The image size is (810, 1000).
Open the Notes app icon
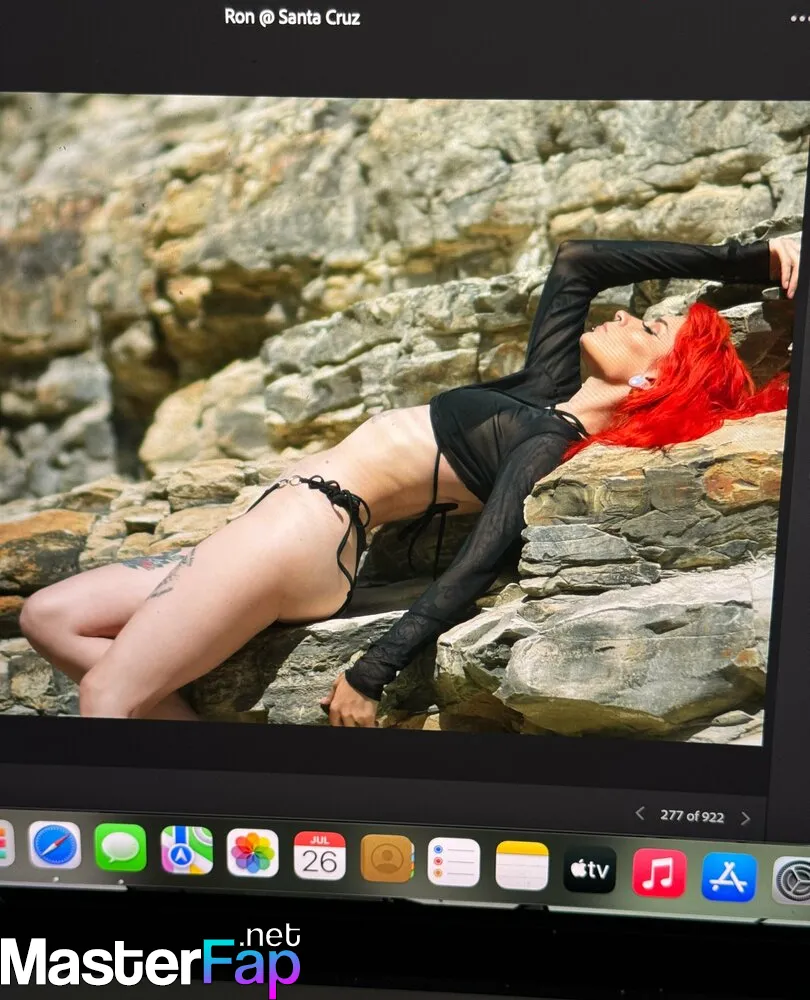pos(522,865)
